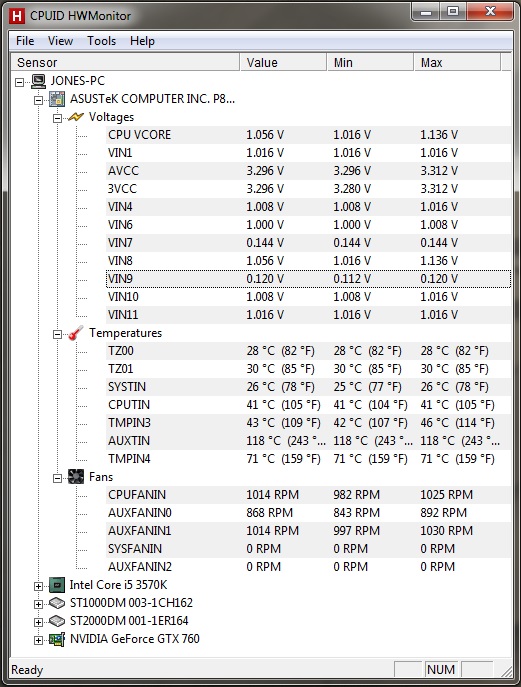Select the CPU VCORE sensor row
This screenshot has width=521, height=687.
click(308, 135)
